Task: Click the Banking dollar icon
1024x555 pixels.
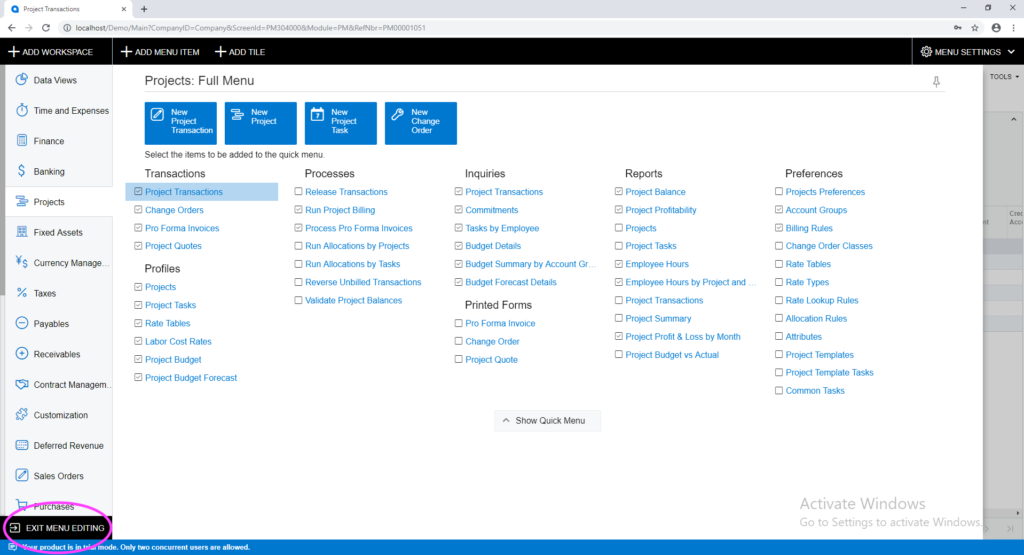Action: [x=22, y=171]
